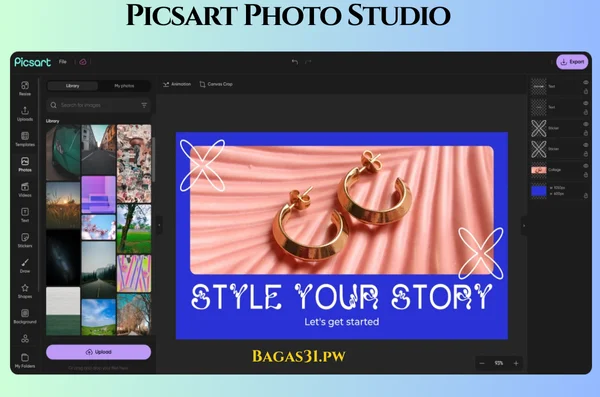Select the Let's get started text
This screenshot has width=600, height=397.
[x=342, y=322]
